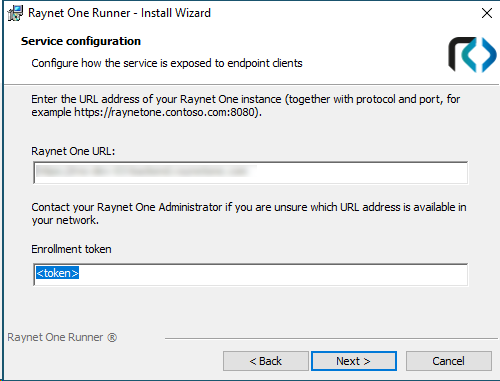Click the 'Raynet One Runner ®' footer text
The image size is (500, 381).
[62, 337]
